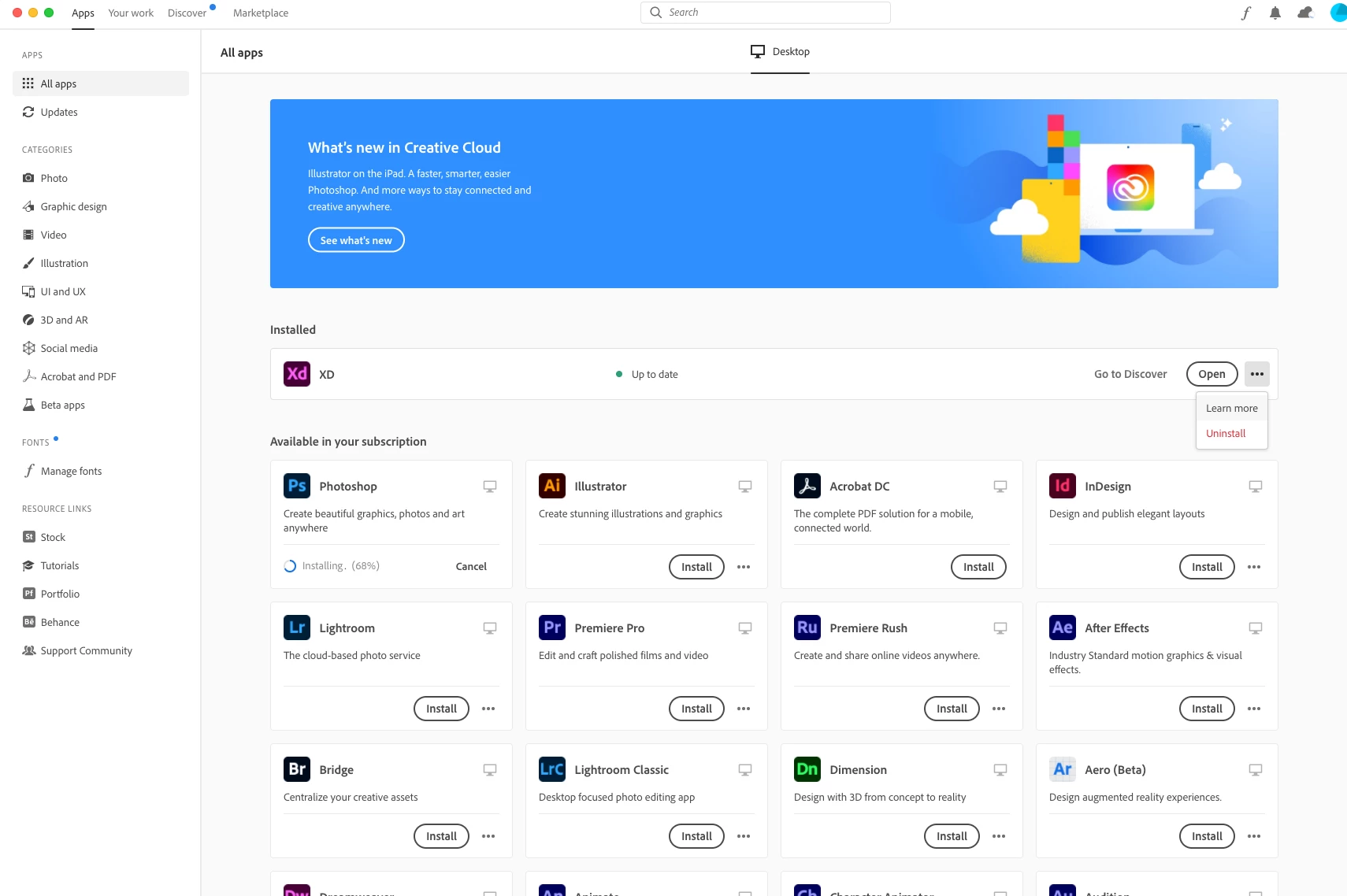Open more options for Illustrator
Screen dimensions: 1347x896
tap(744, 567)
